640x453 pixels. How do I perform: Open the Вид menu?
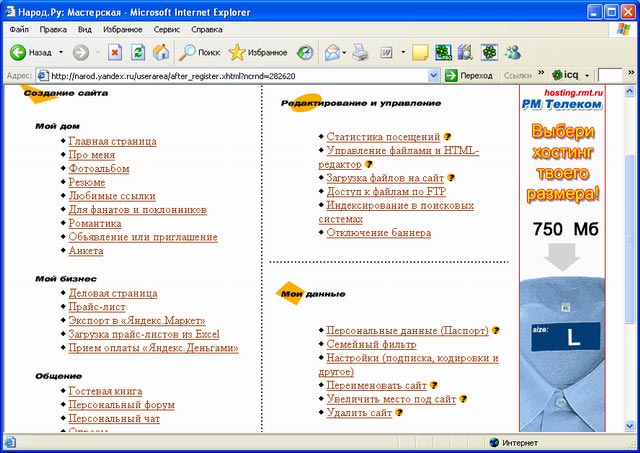coord(84,29)
